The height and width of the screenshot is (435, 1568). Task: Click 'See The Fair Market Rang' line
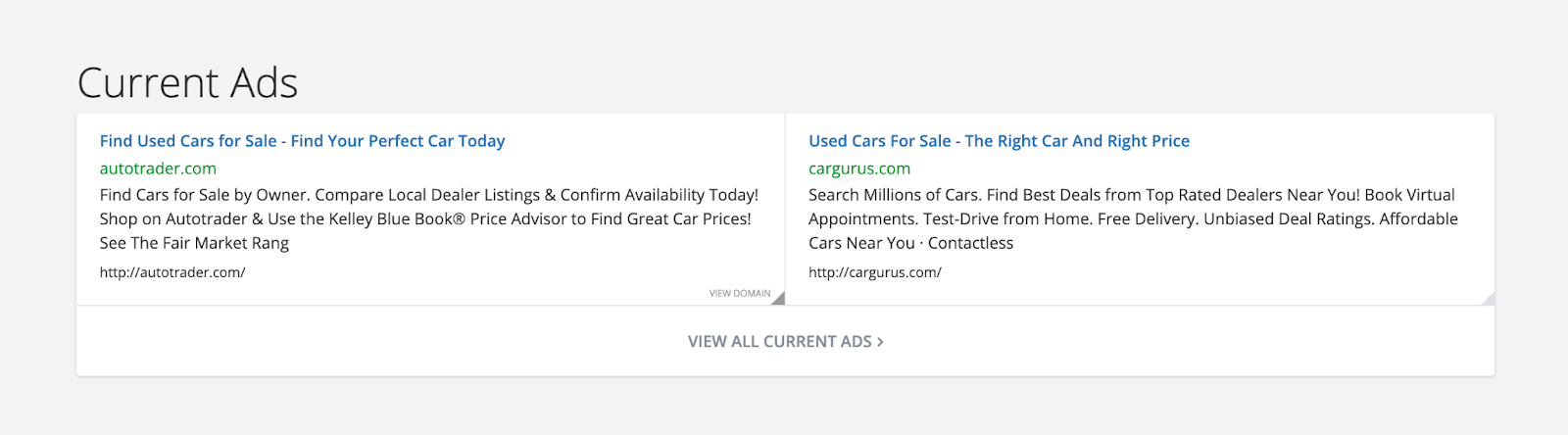[x=194, y=243]
